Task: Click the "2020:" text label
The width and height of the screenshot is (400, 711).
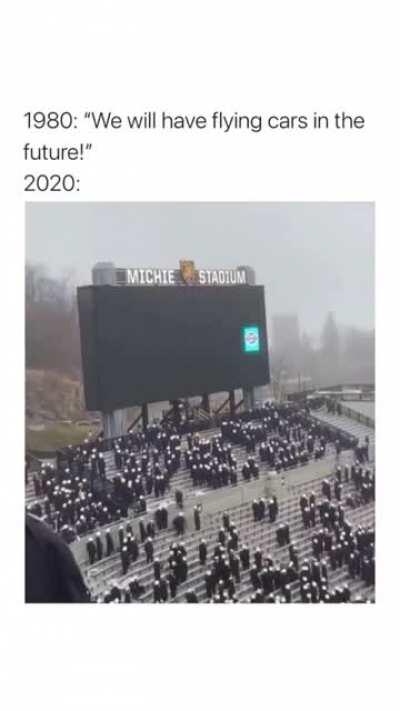Action: click(x=52, y=184)
